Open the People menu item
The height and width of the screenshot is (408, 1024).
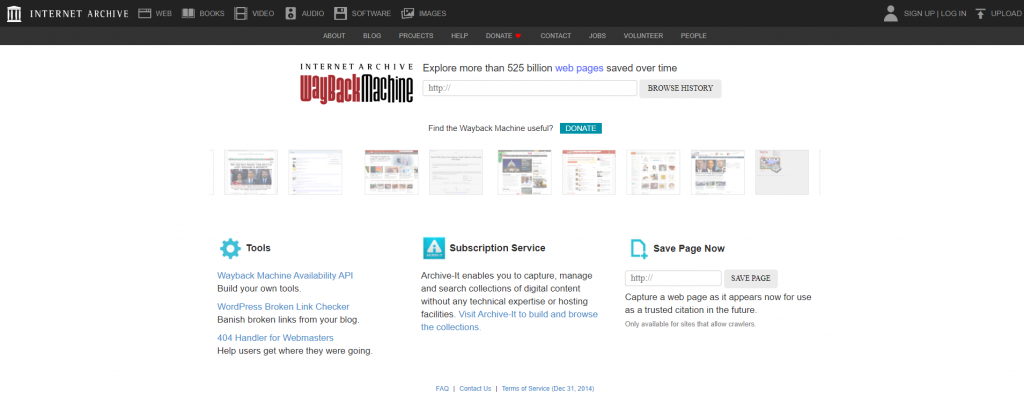pyautogui.click(x=694, y=36)
